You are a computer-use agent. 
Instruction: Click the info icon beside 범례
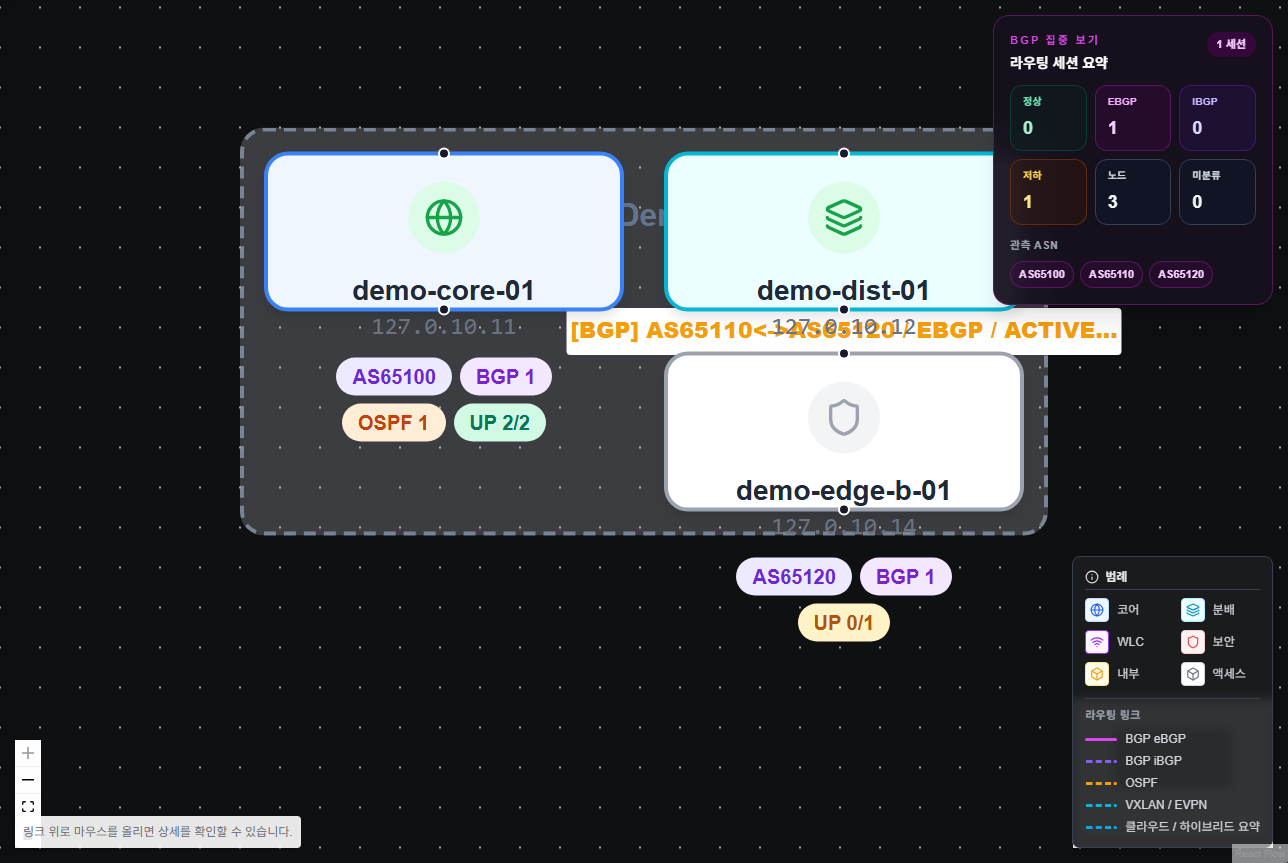tap(1092, 577)
